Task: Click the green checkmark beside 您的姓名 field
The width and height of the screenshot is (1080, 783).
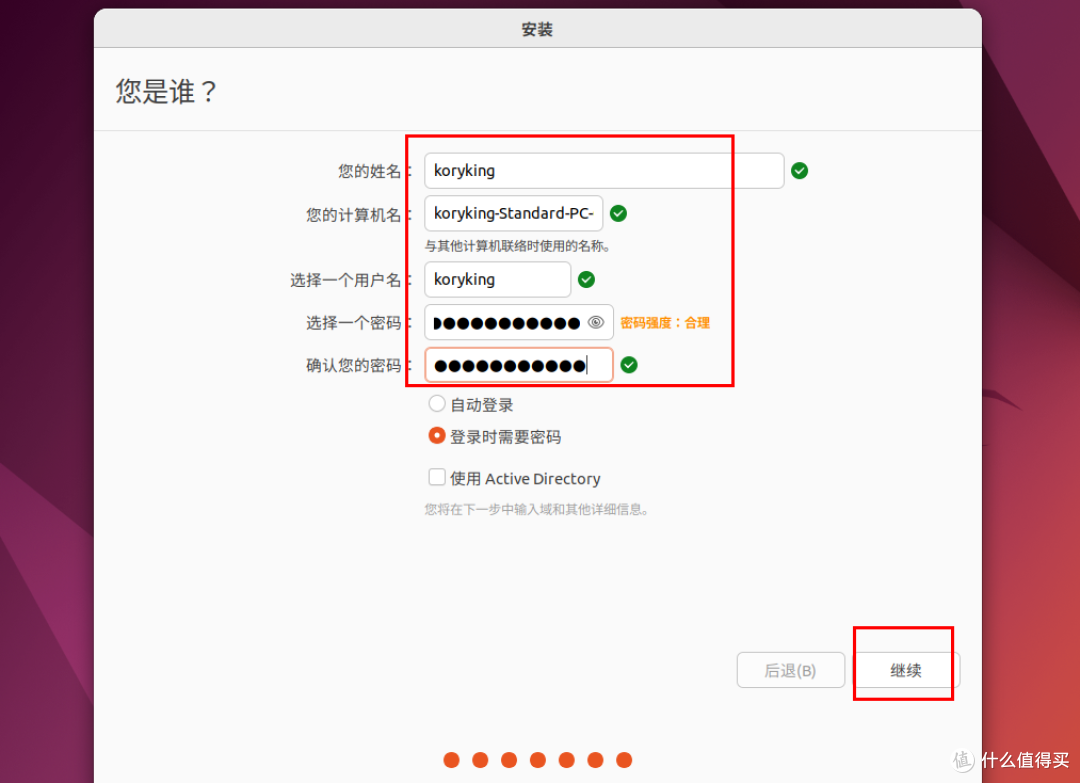Action: point(799,170)
